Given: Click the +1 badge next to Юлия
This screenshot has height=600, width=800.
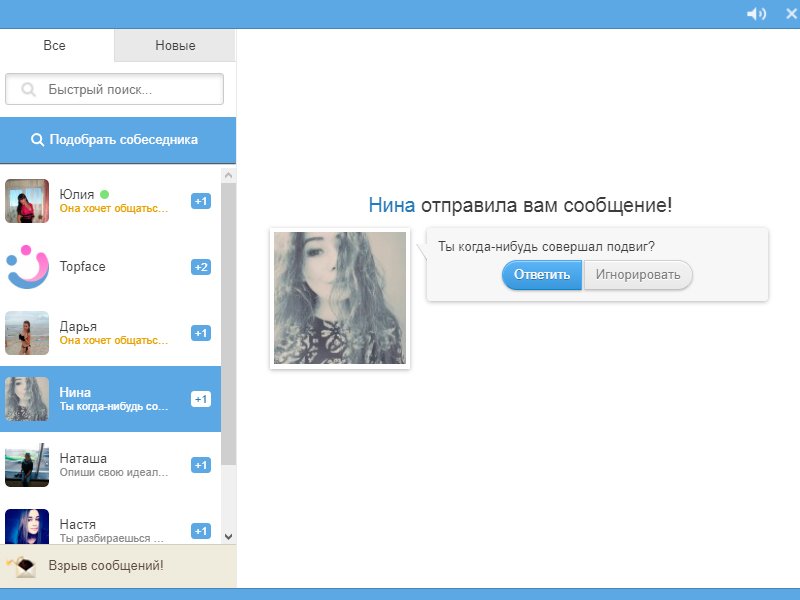Looking at the screenshot, I should pyautogui.click(x=201, y=201).
